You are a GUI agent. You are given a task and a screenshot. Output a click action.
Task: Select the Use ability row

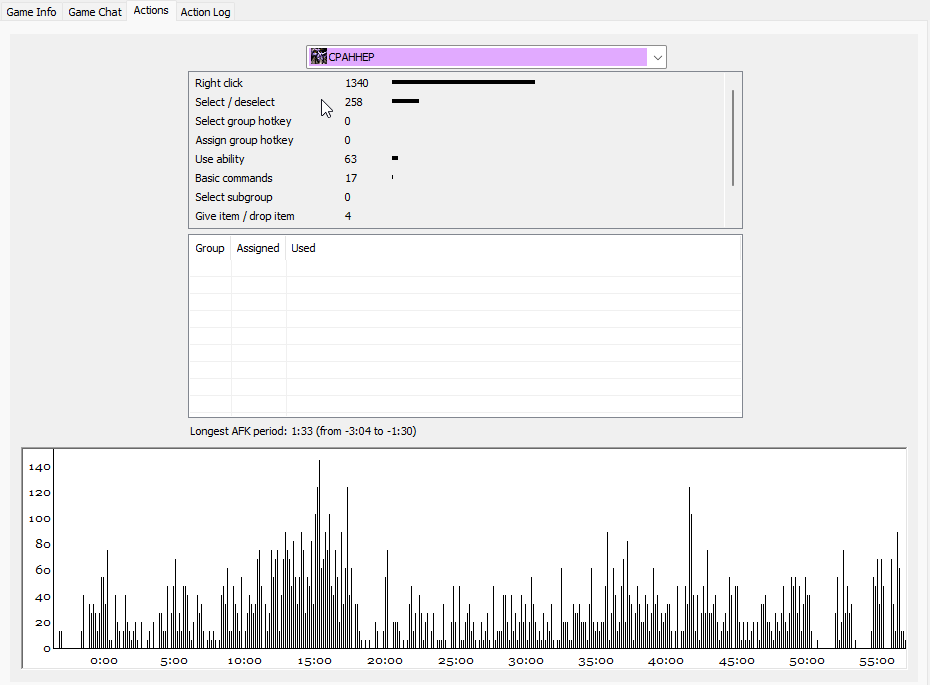pos(457,159)
